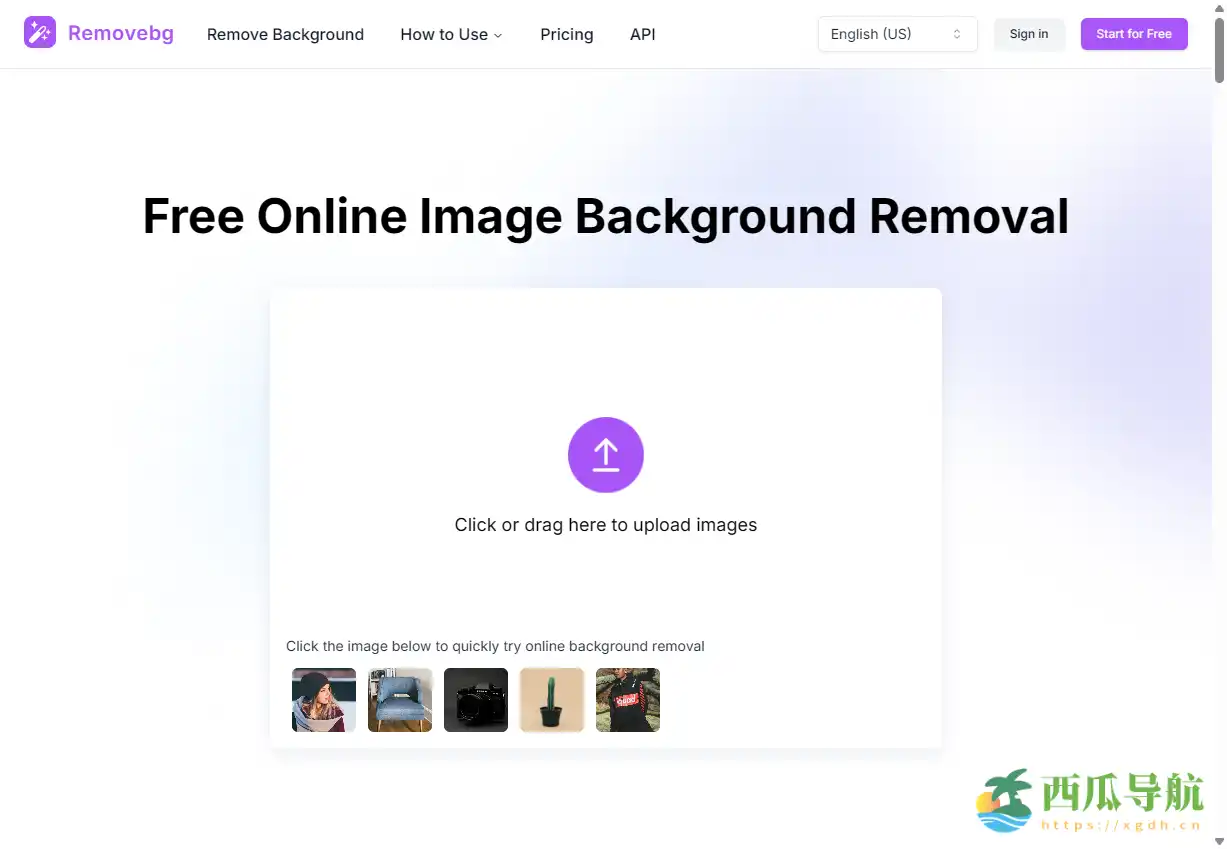Select the black camera sample image
Viewport: 1227px width, 849px height.
[x=475, y=700]
